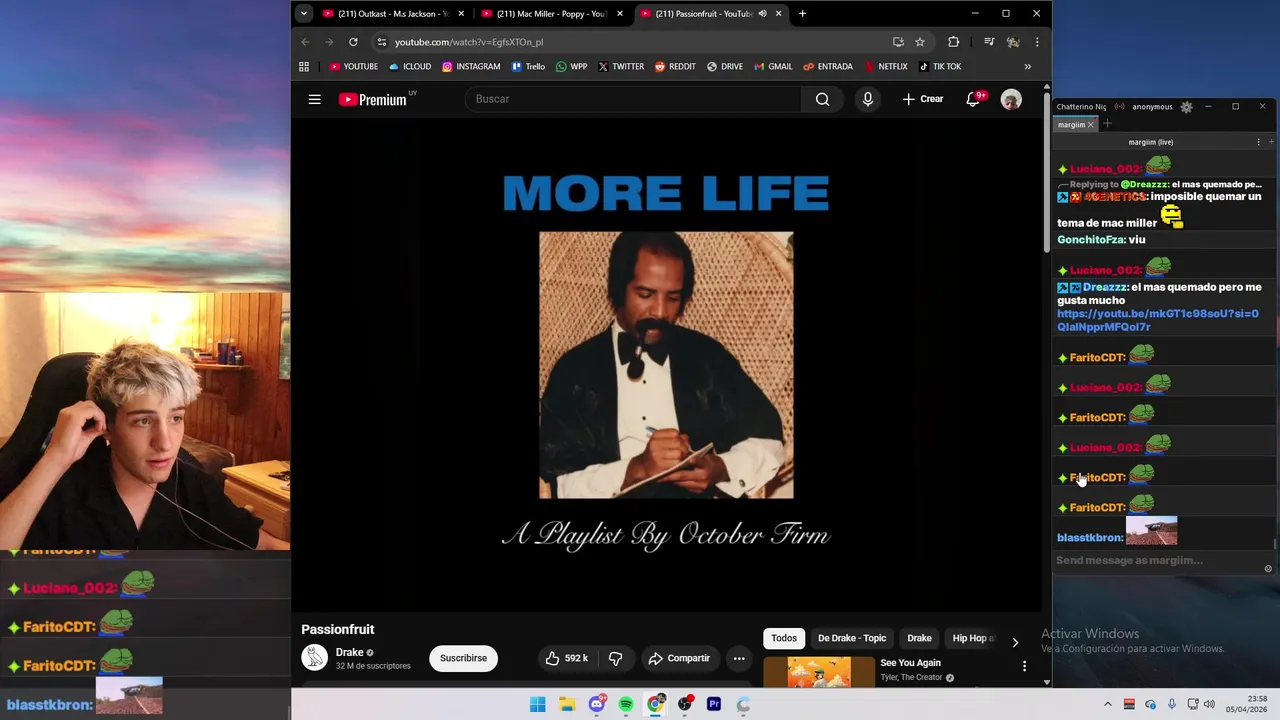The width and height of the screenshot is (1280, 720).
Task: Open the YouTube account avatar menu
Action: click(1011, 99)
